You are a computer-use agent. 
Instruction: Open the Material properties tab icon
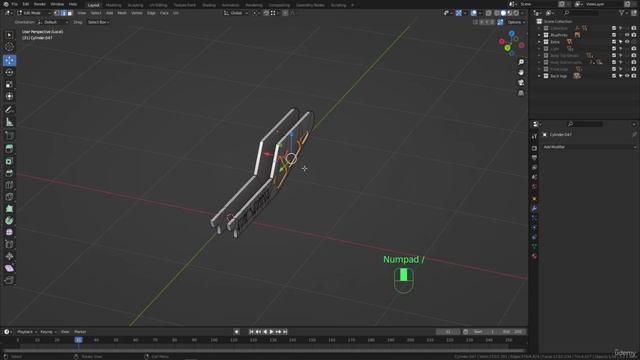(x=534, y=256)
